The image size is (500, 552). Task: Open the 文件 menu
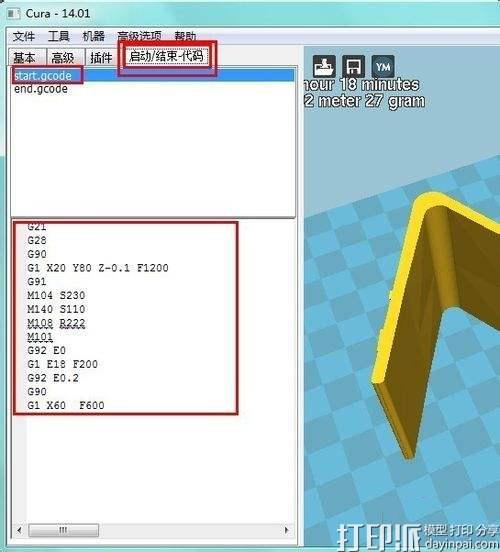pyautogui.click(x=24, y=36)
